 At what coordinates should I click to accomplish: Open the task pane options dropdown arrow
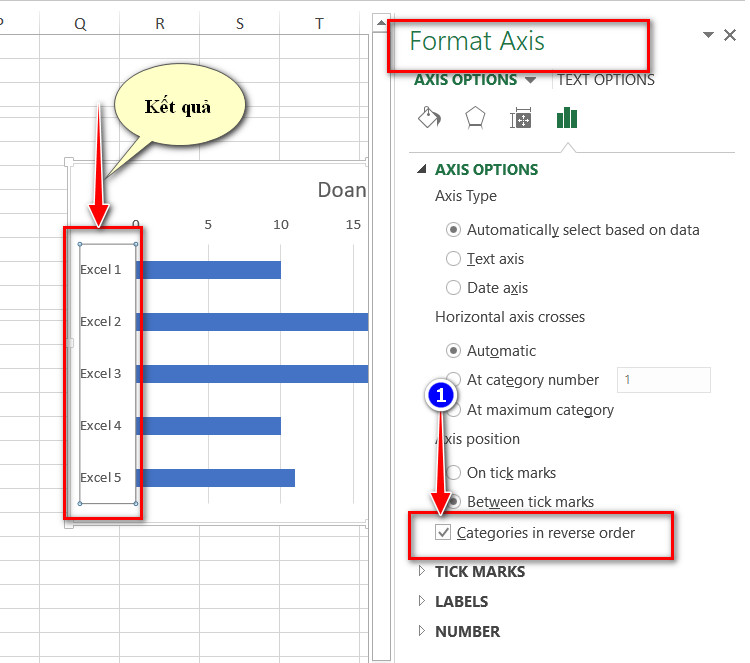[708, 34]
